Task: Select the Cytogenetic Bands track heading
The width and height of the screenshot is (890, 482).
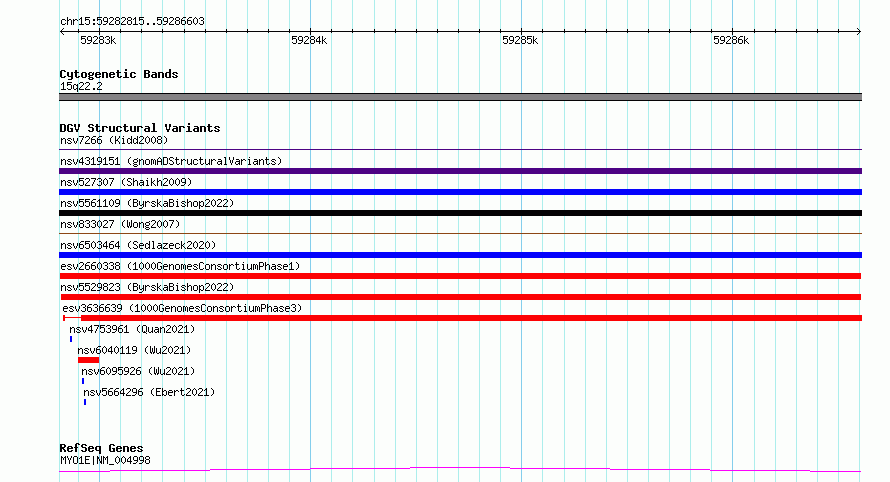Action: 119,74
